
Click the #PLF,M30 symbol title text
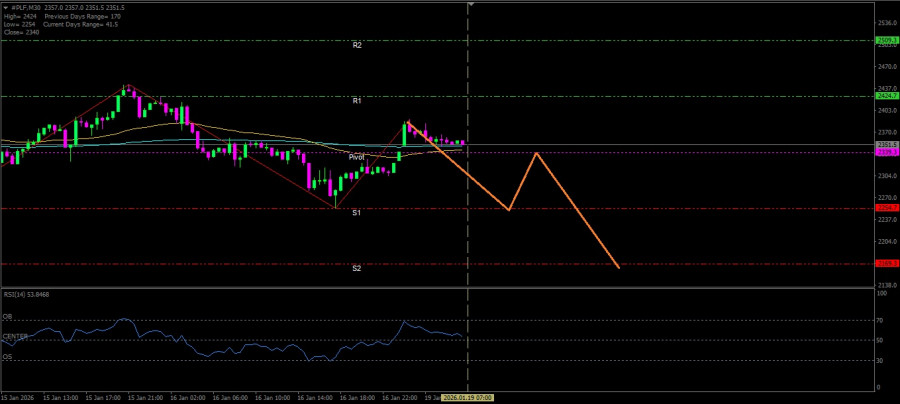[26, 7]
